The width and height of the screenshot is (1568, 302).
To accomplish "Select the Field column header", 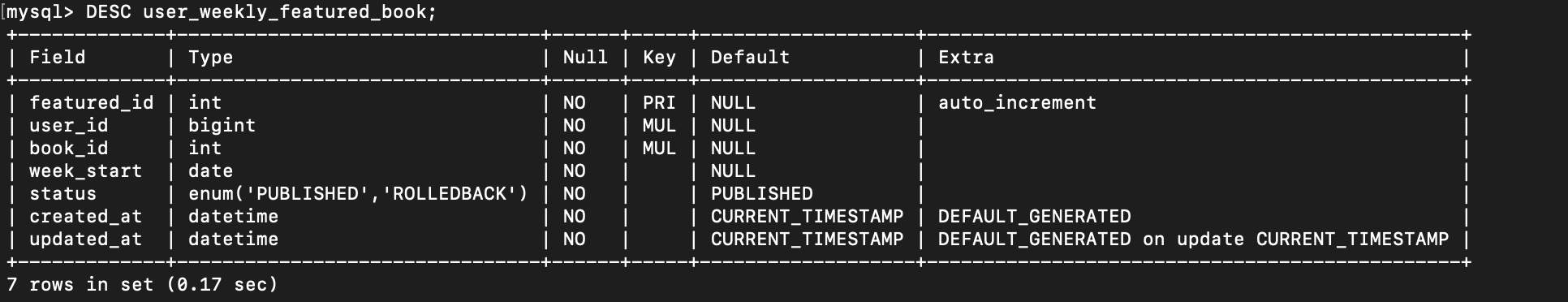I will pos(57,58).
